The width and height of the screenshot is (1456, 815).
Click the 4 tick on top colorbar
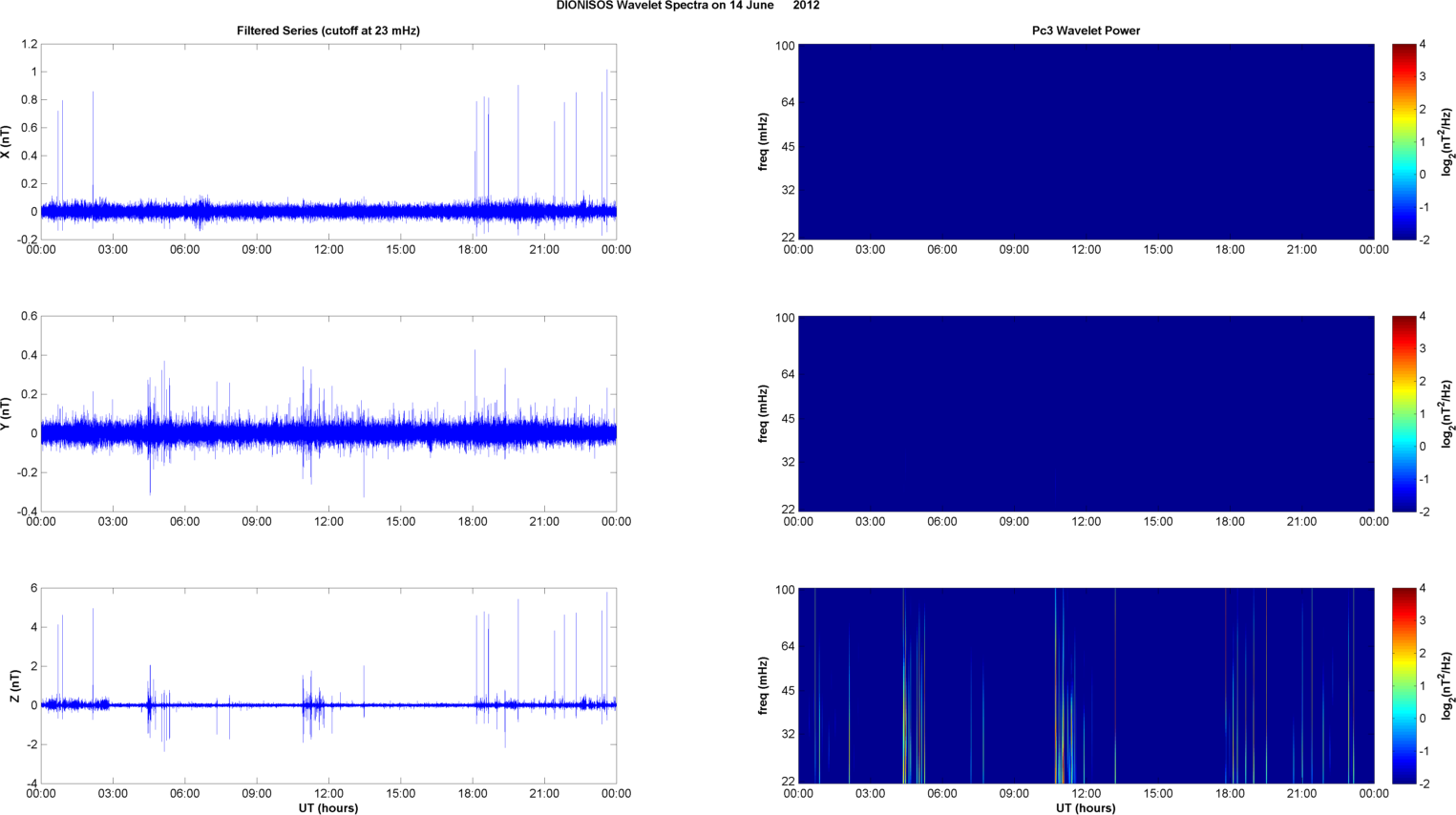coord(1424,44)
